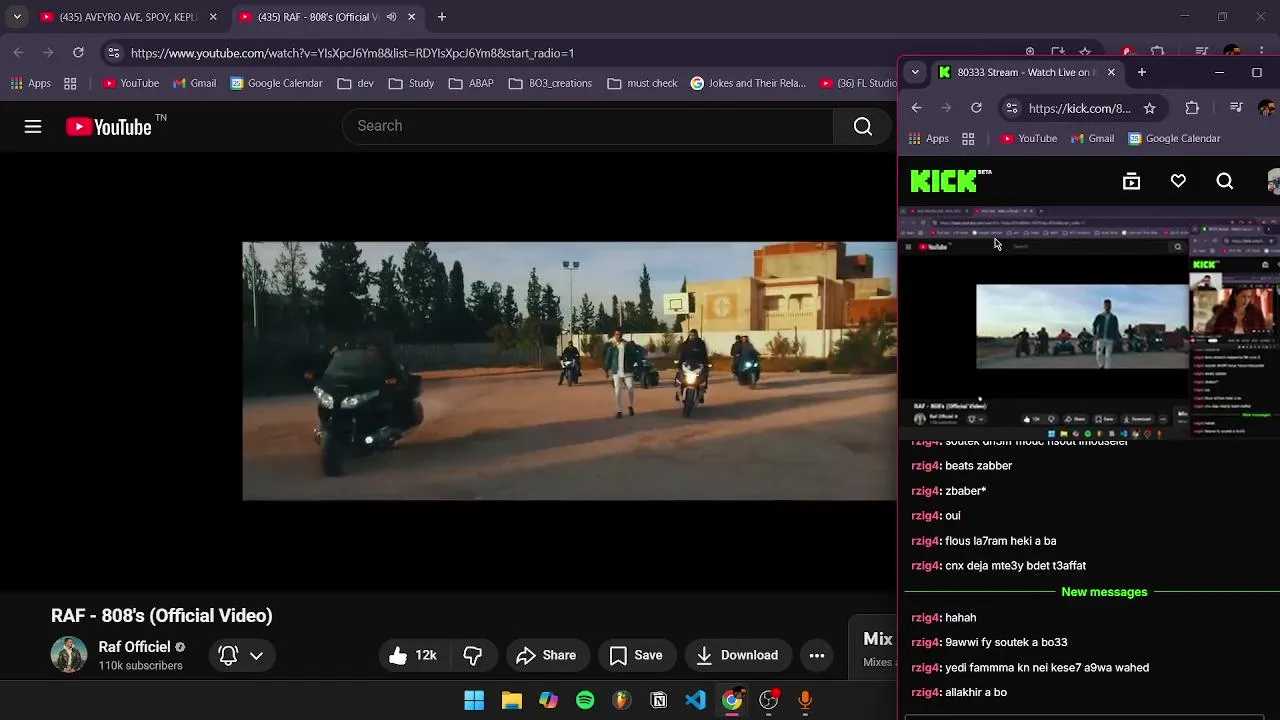Download the RAF 808's video
Screen dimensions: 1280x720
pos(737,655)
